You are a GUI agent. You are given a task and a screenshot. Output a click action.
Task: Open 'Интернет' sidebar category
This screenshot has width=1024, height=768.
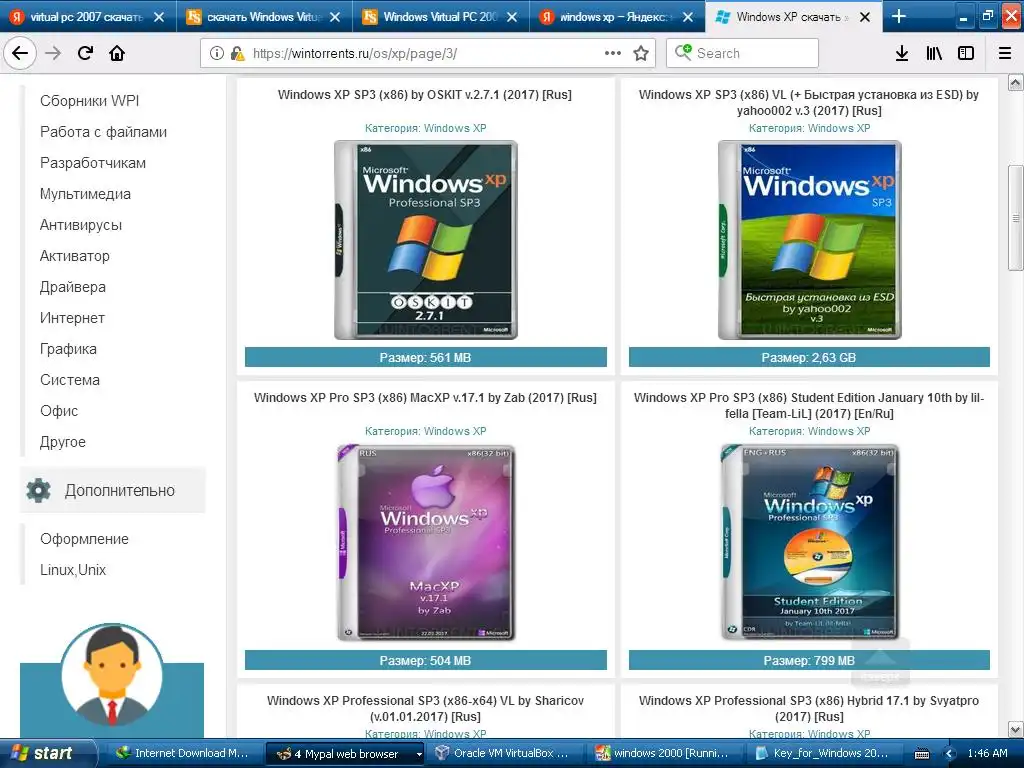click(72, 318)
